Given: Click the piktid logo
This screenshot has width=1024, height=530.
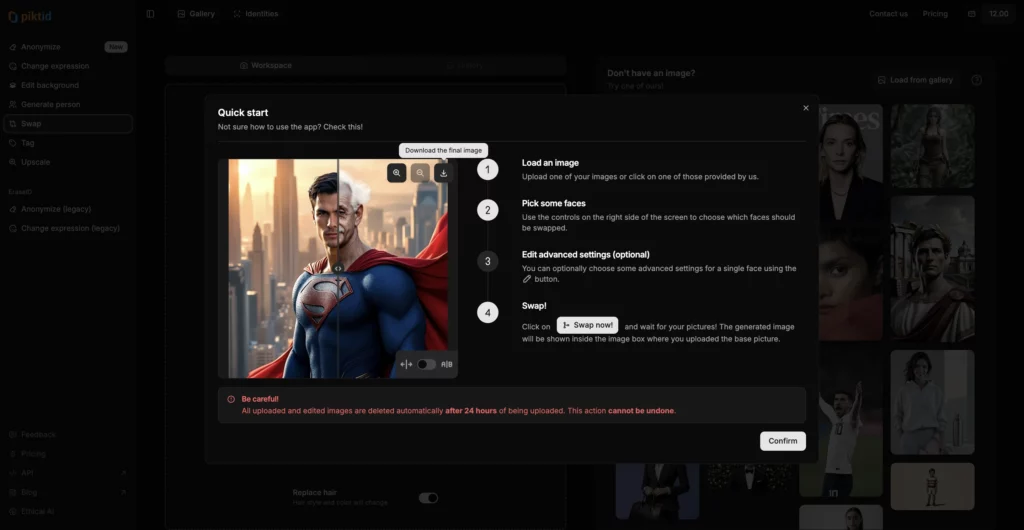Looking at the screenshot, I should (x=29, y=16).
